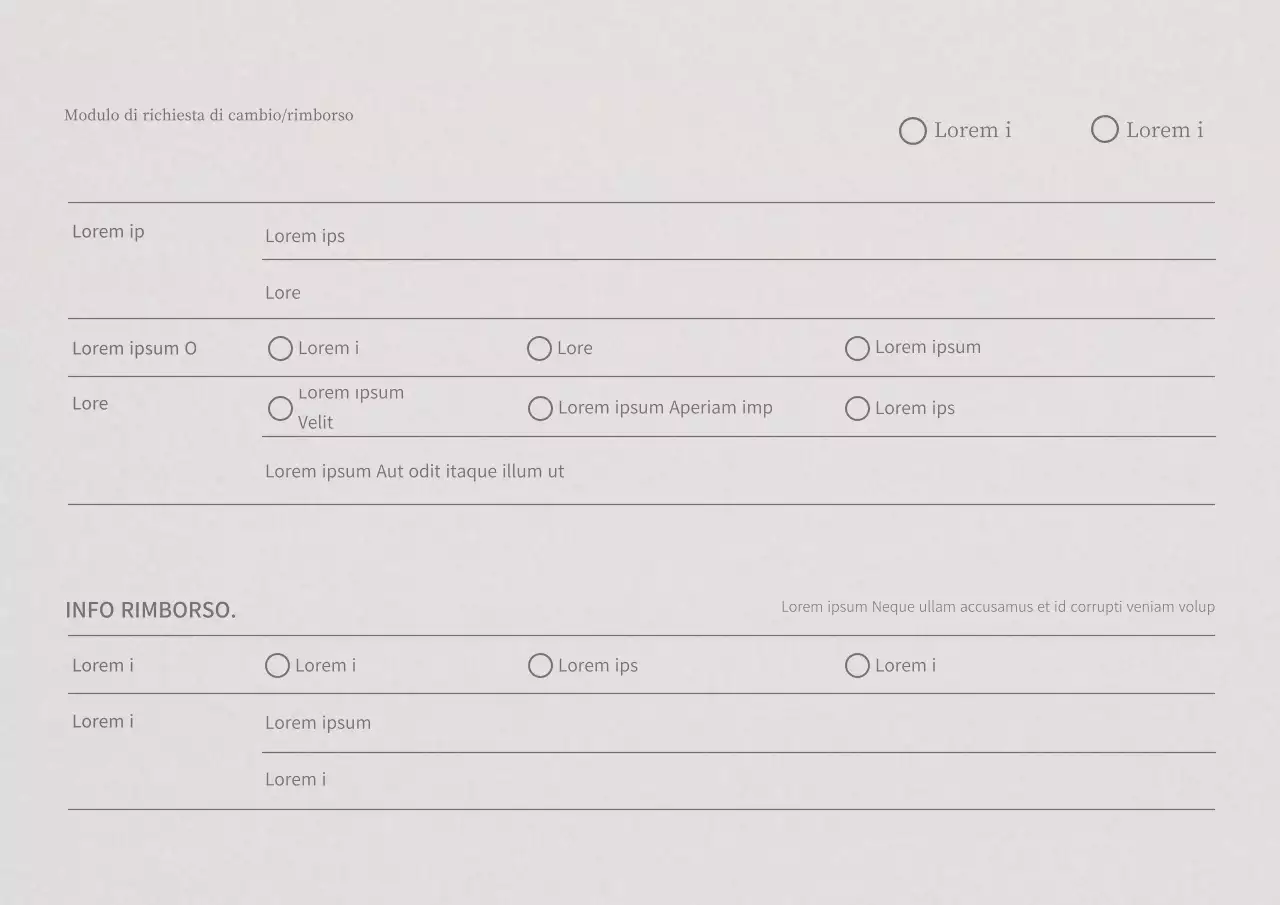Select first 'Lorem i' radio at top right
This screenshot has width=1280, height=905.
click(913, 131)
